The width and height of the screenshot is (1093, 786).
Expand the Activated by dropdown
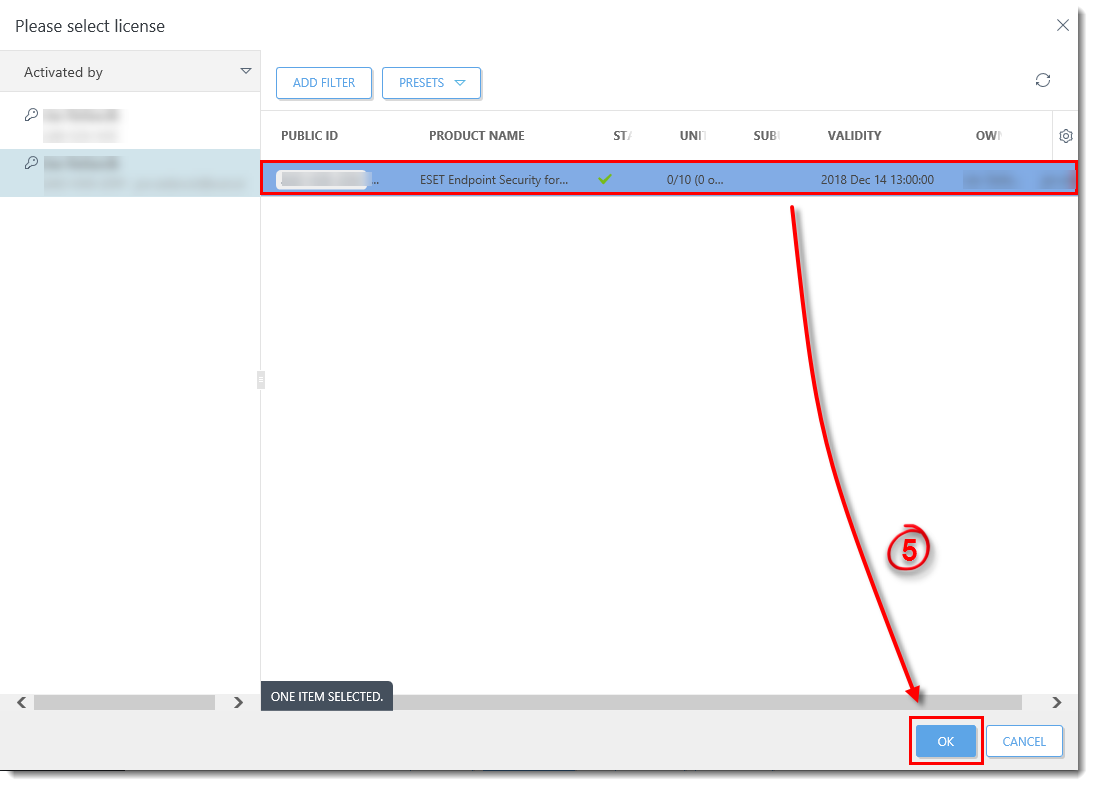[245, 71]
